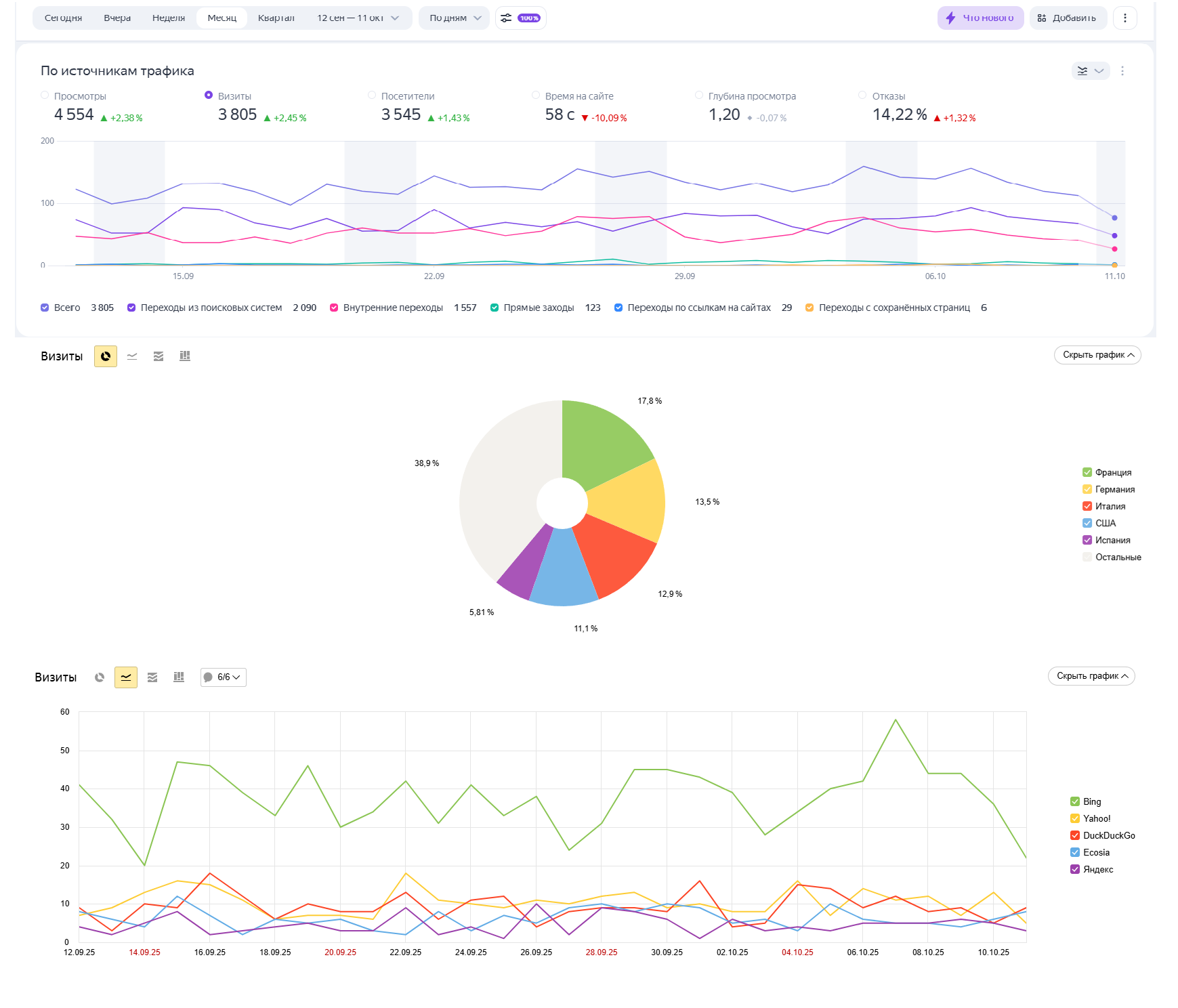
Task: Hide the Яндекс series in the legend
Action: click(x=1075, y=869)
